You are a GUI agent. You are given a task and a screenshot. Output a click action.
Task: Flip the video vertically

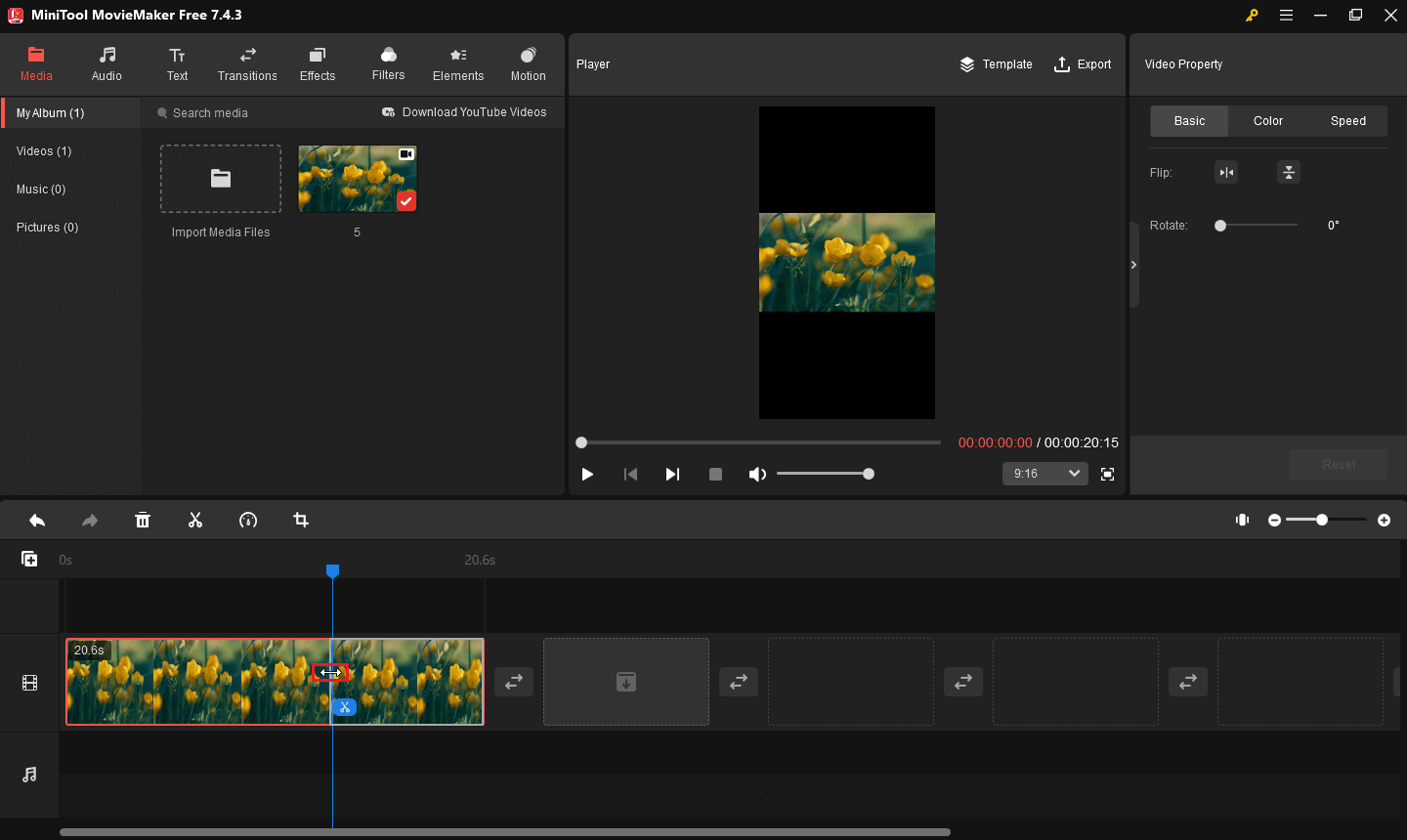point(1289,173)
